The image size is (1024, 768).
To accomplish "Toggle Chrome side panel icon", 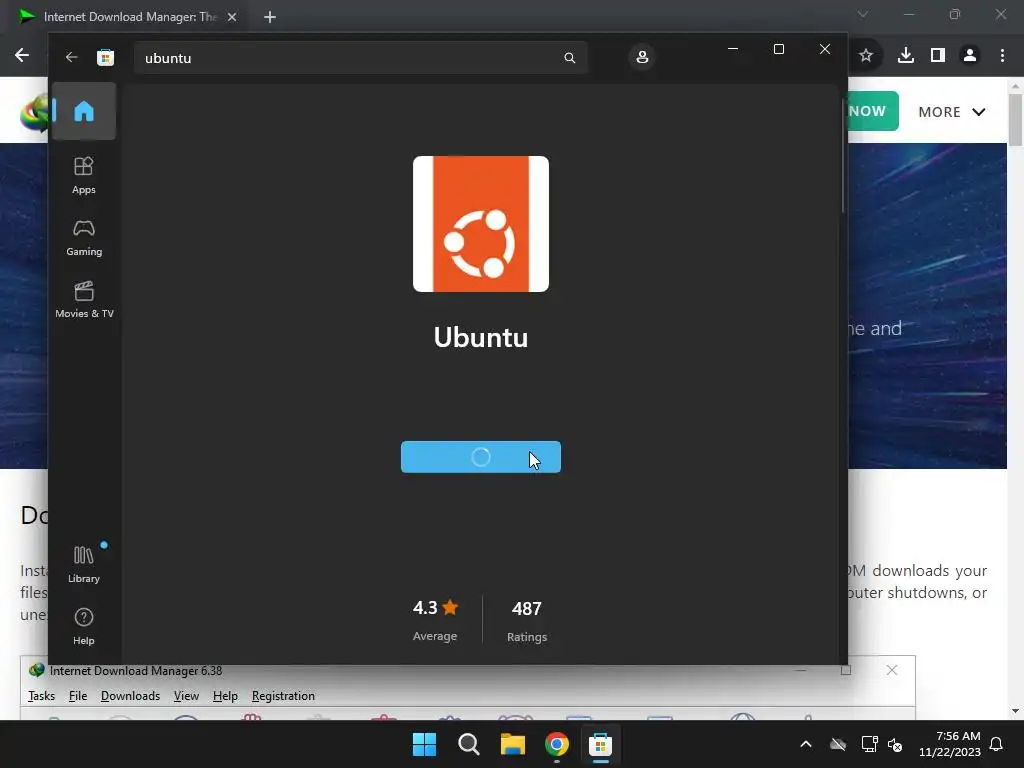I will pyautogui.click(x=938, y=56).
